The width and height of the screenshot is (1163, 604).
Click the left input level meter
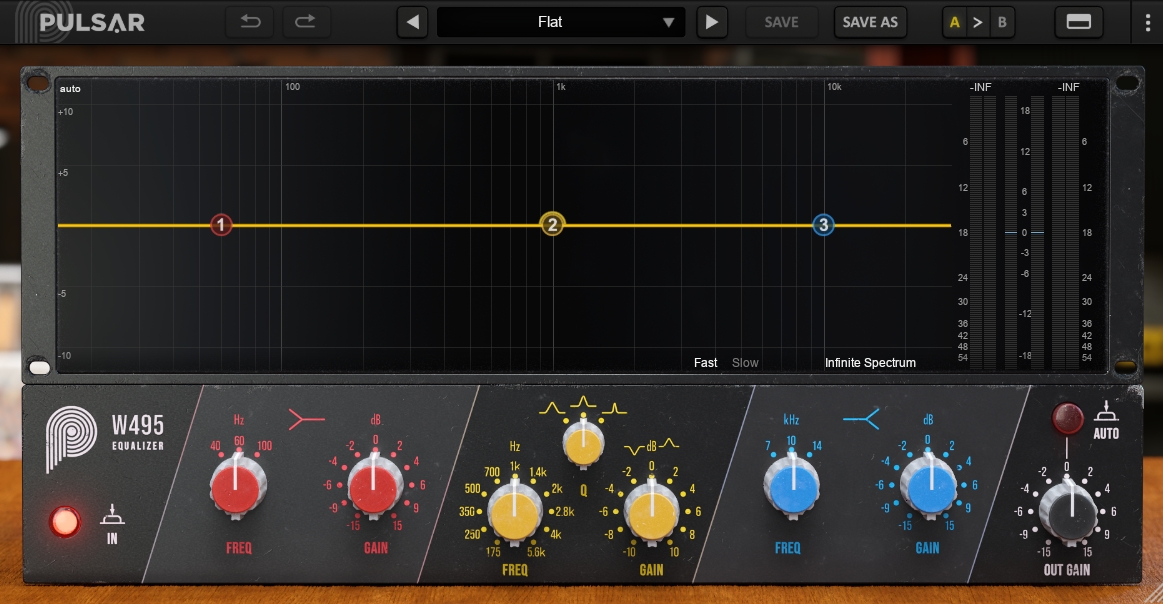tap(983, 232)
